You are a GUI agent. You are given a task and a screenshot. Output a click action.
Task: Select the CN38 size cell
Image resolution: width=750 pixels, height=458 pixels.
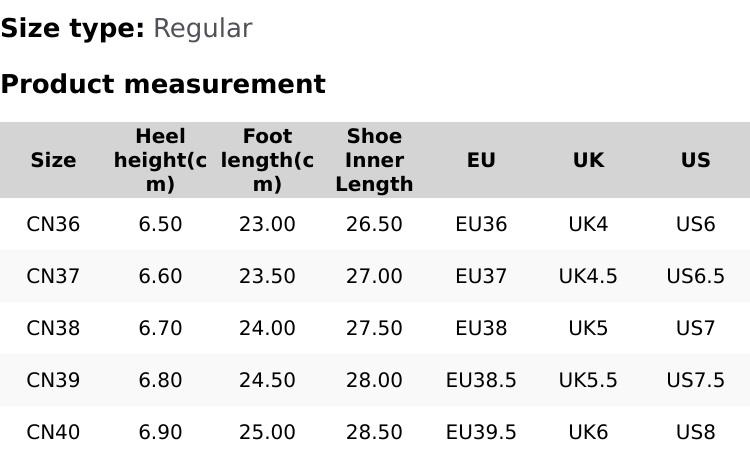[x=53, y=328]
